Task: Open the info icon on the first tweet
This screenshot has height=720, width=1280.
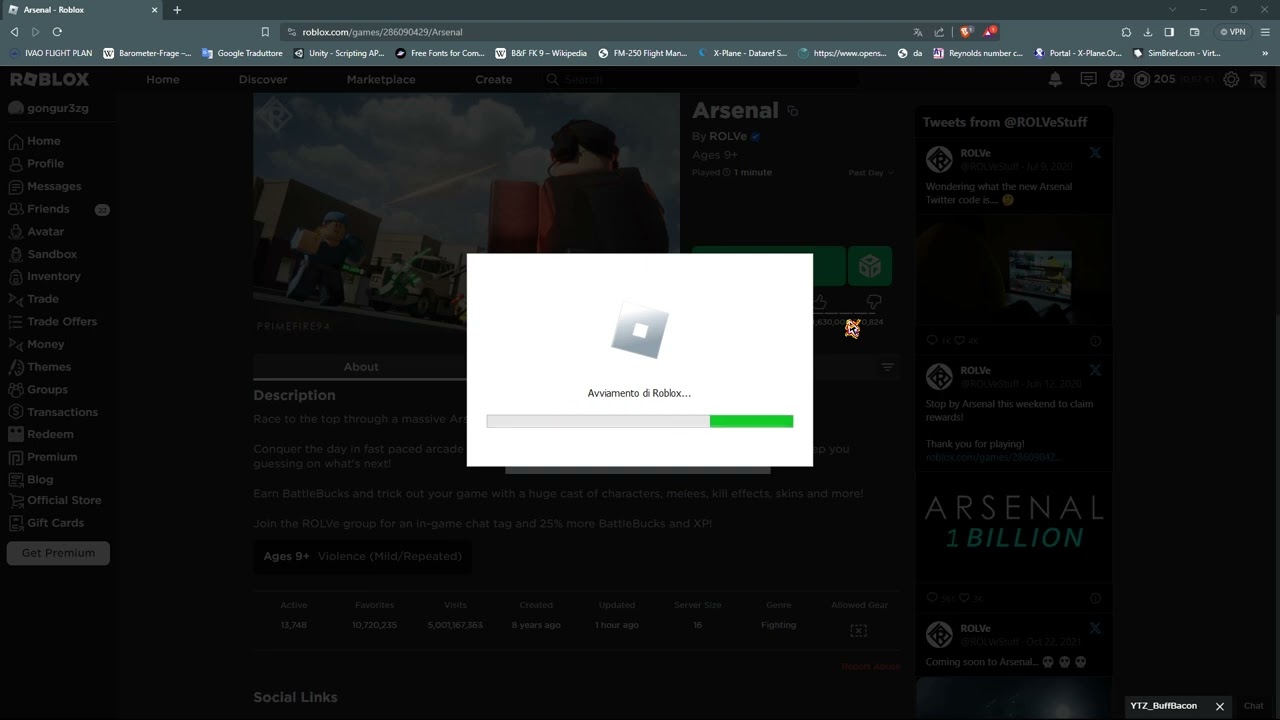Action: pos(1095,341)
